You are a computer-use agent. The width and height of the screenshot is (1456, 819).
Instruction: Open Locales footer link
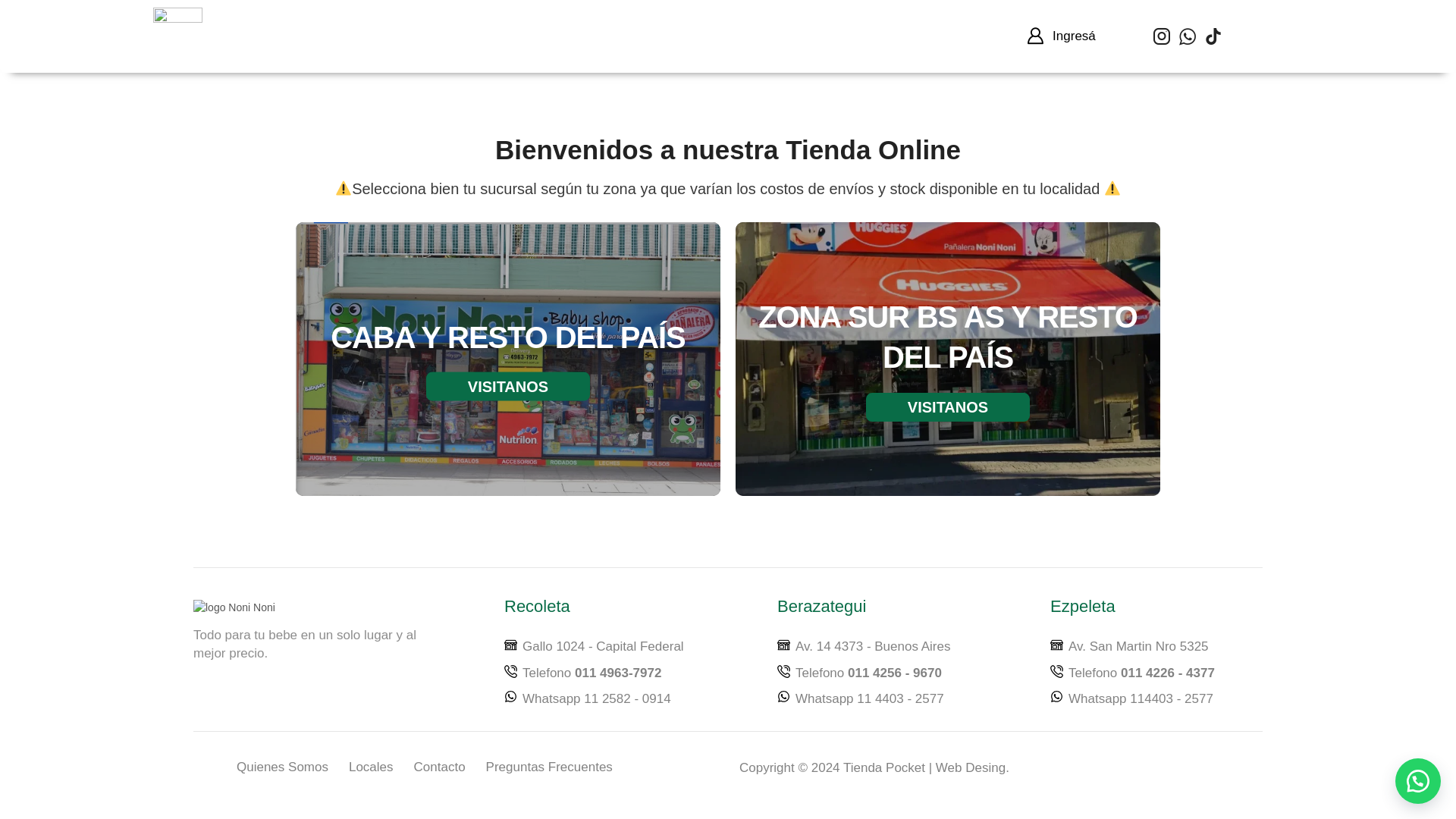(x=371, y=767)
